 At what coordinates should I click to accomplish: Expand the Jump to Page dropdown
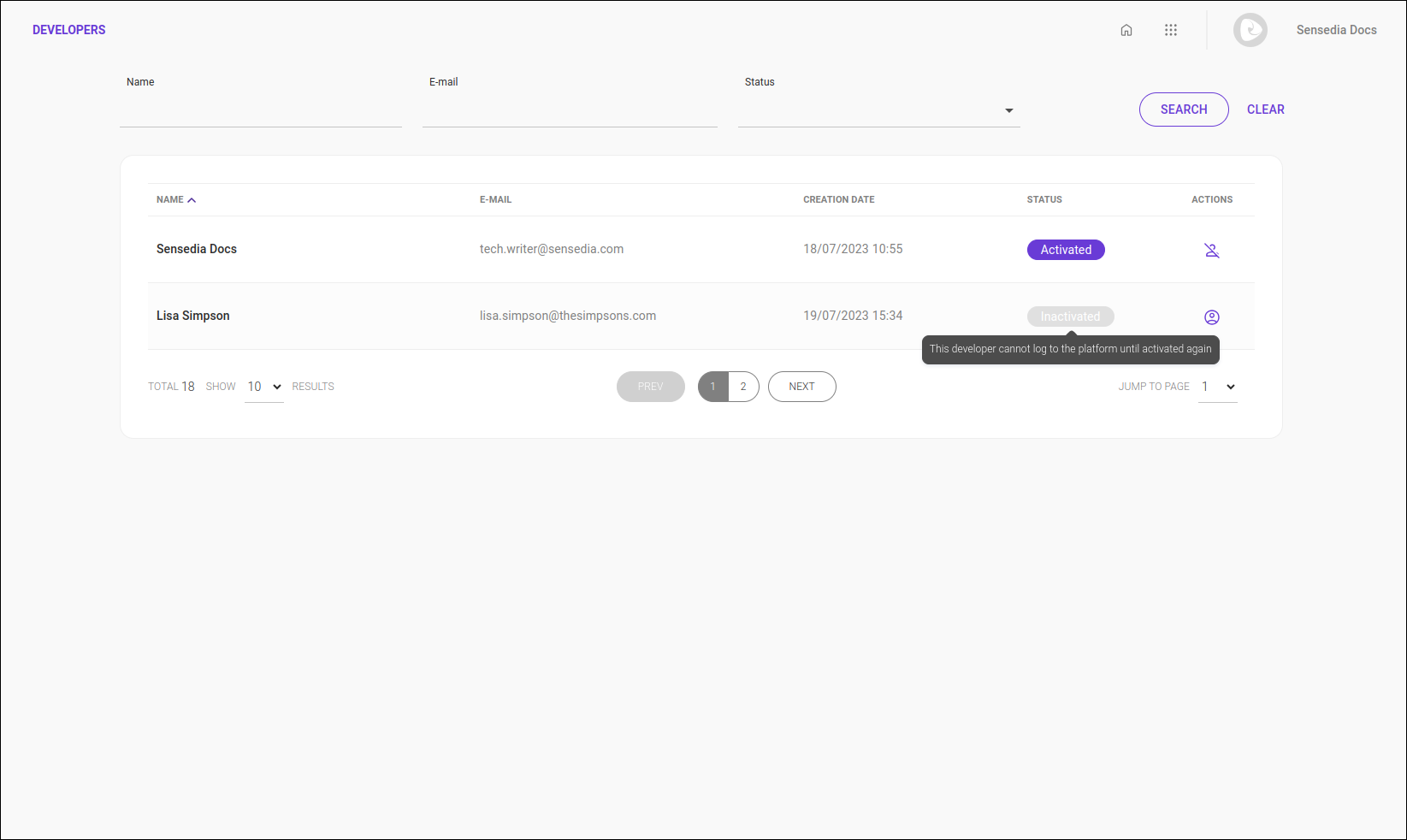(1217, 387)
